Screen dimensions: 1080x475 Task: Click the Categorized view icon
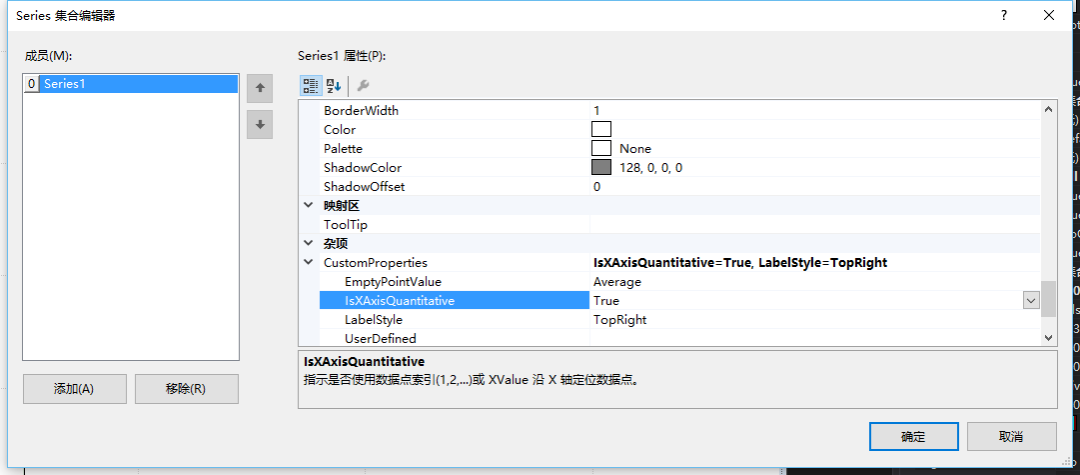click(x=310, y=86)
